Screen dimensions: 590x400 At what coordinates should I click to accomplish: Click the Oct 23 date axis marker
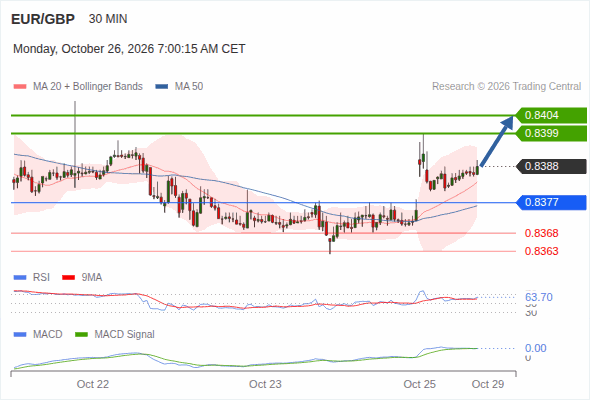pos(265,384)
